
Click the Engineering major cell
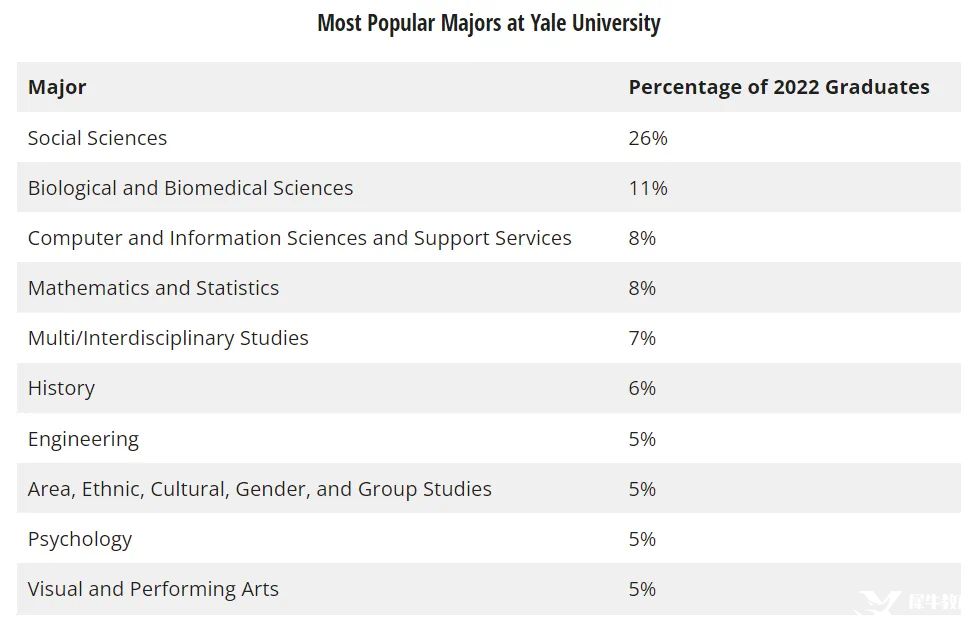pyautogui.click(x=83, y=439)
